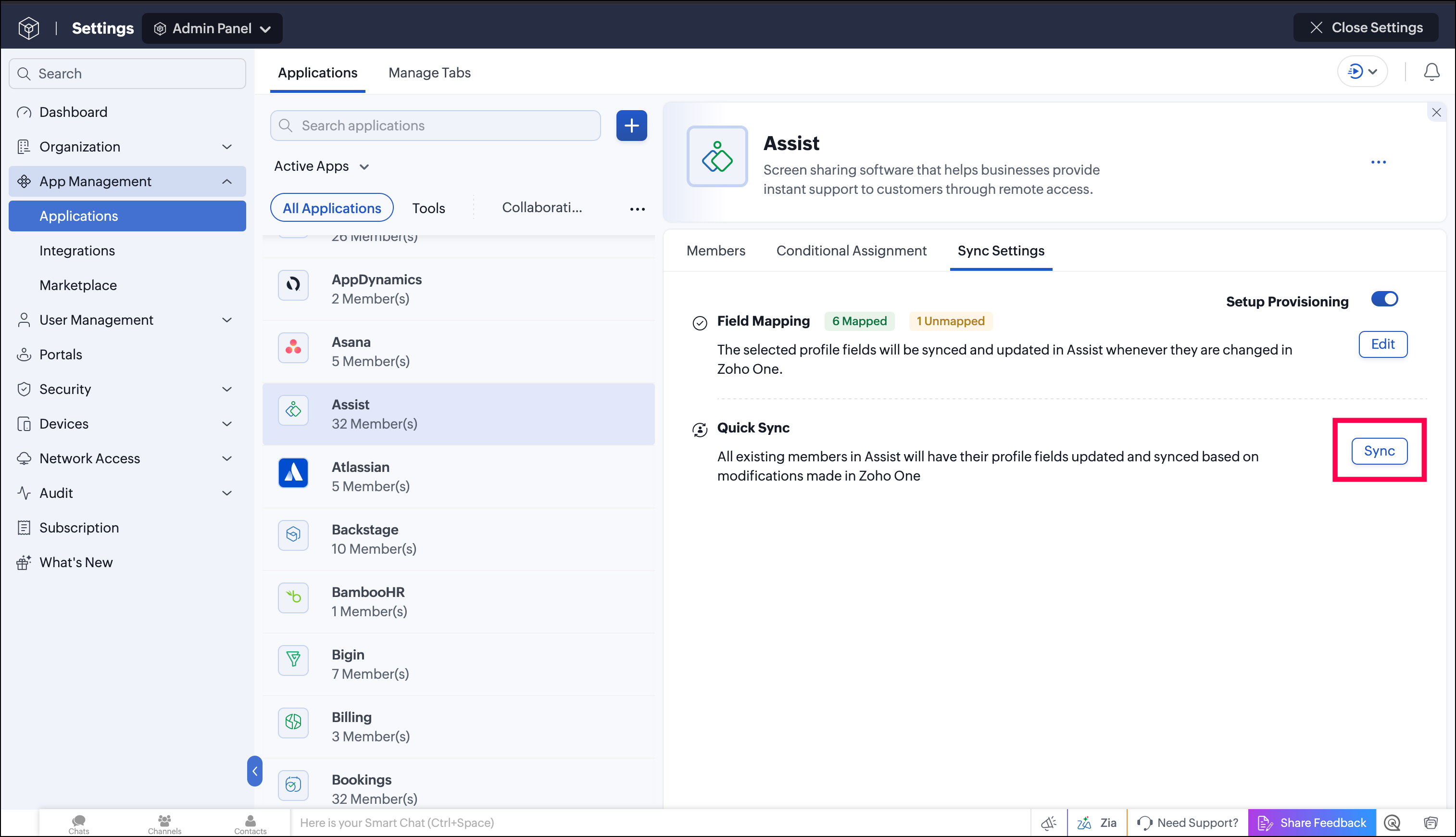Open the Conditional Assignment tab
The height and width of the screenshot is (837, 1456).
coord(851,251)
